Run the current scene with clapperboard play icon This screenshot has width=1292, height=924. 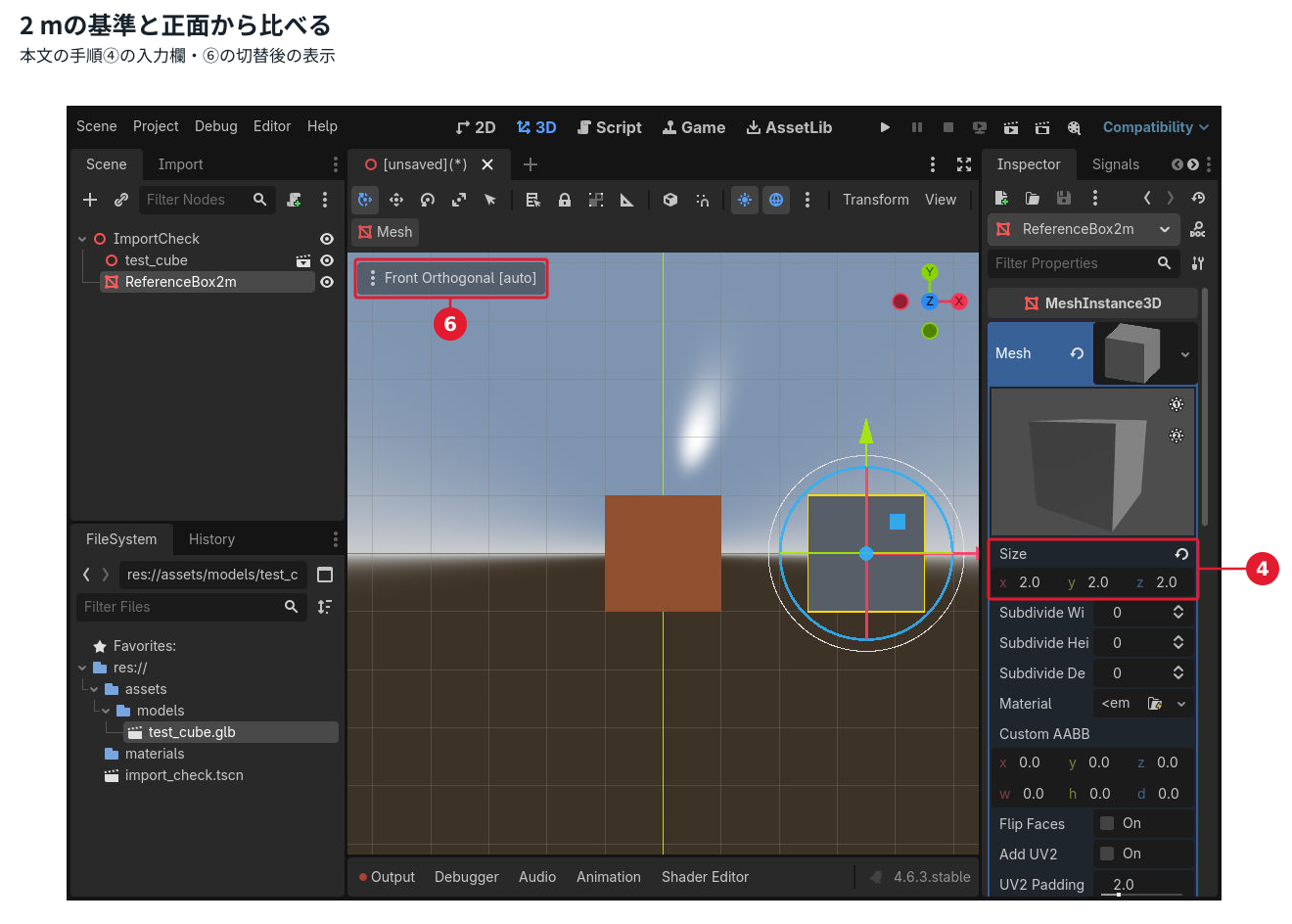click(x=1011, y=127)
